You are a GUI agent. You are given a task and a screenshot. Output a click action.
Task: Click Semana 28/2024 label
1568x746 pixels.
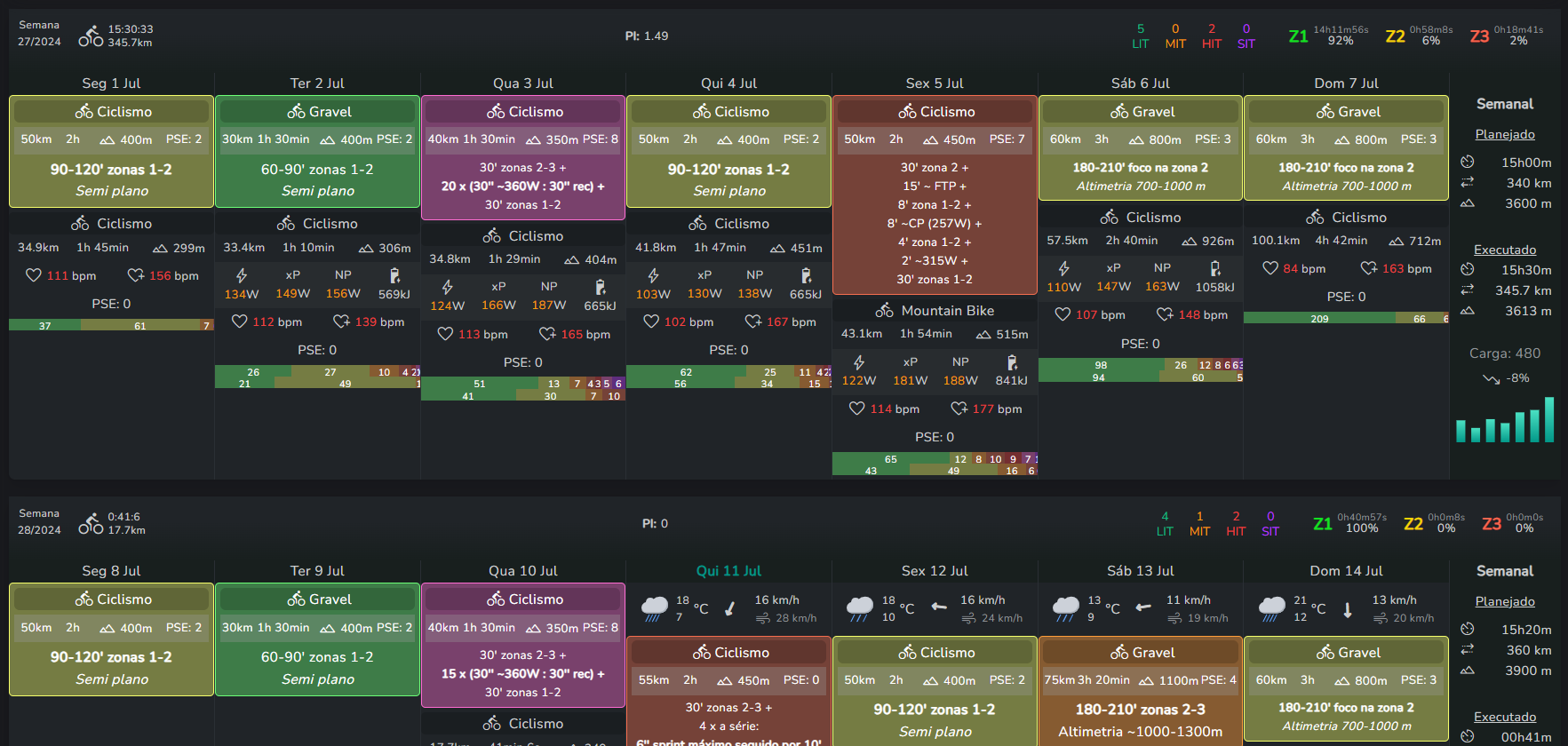tap(39, 521)
